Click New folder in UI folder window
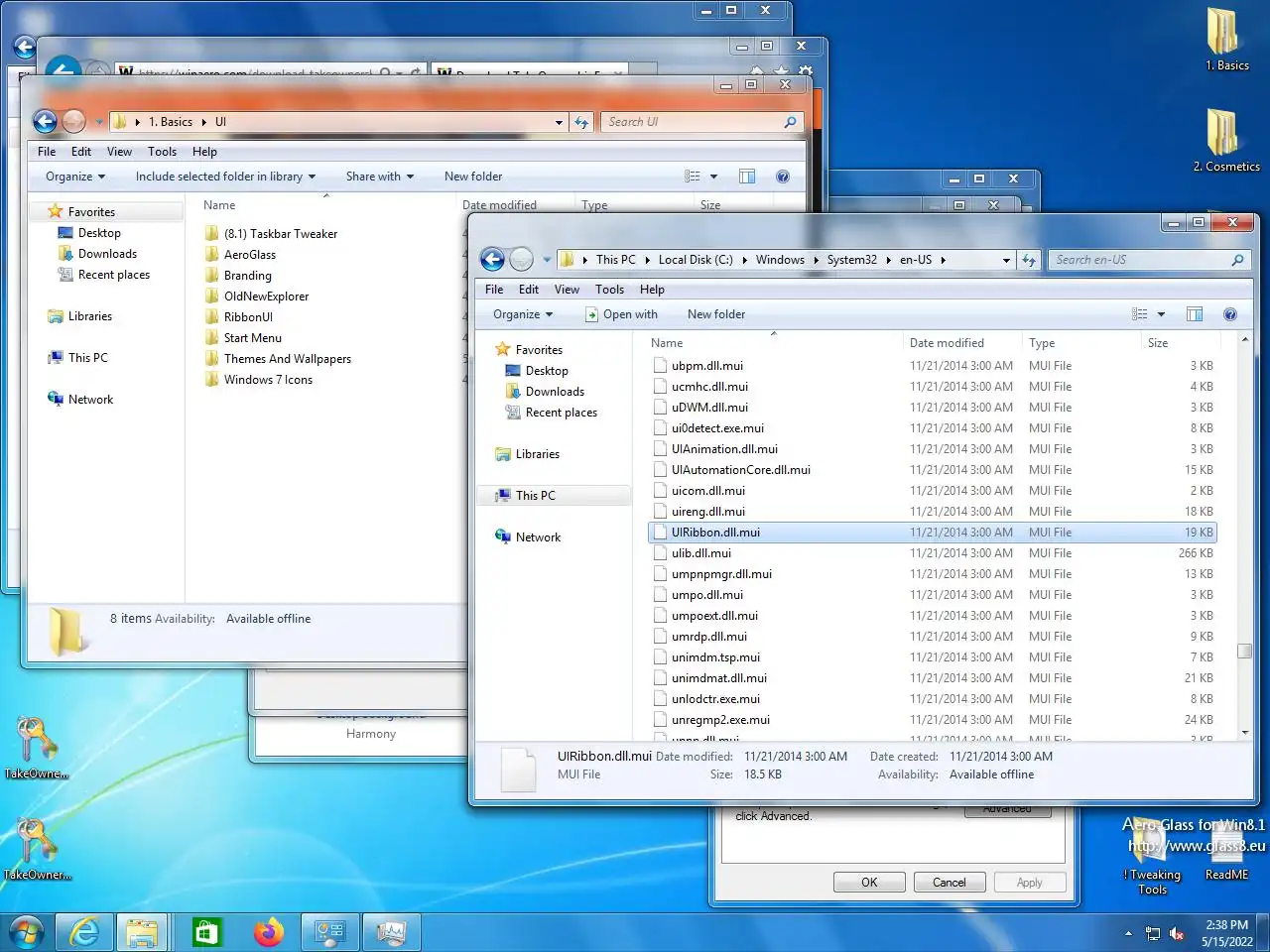 coord(473,177)
